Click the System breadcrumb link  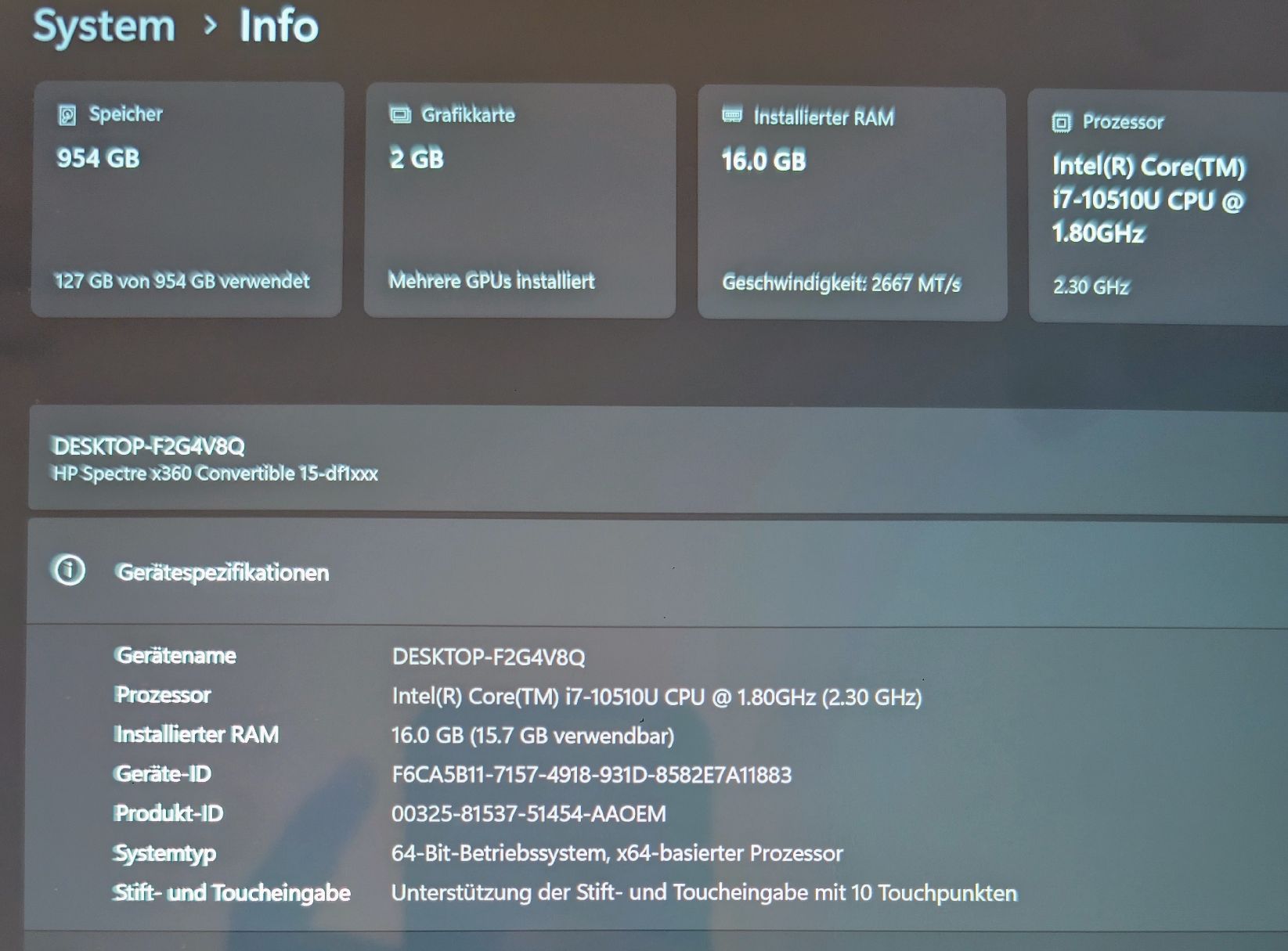(104, 28)
